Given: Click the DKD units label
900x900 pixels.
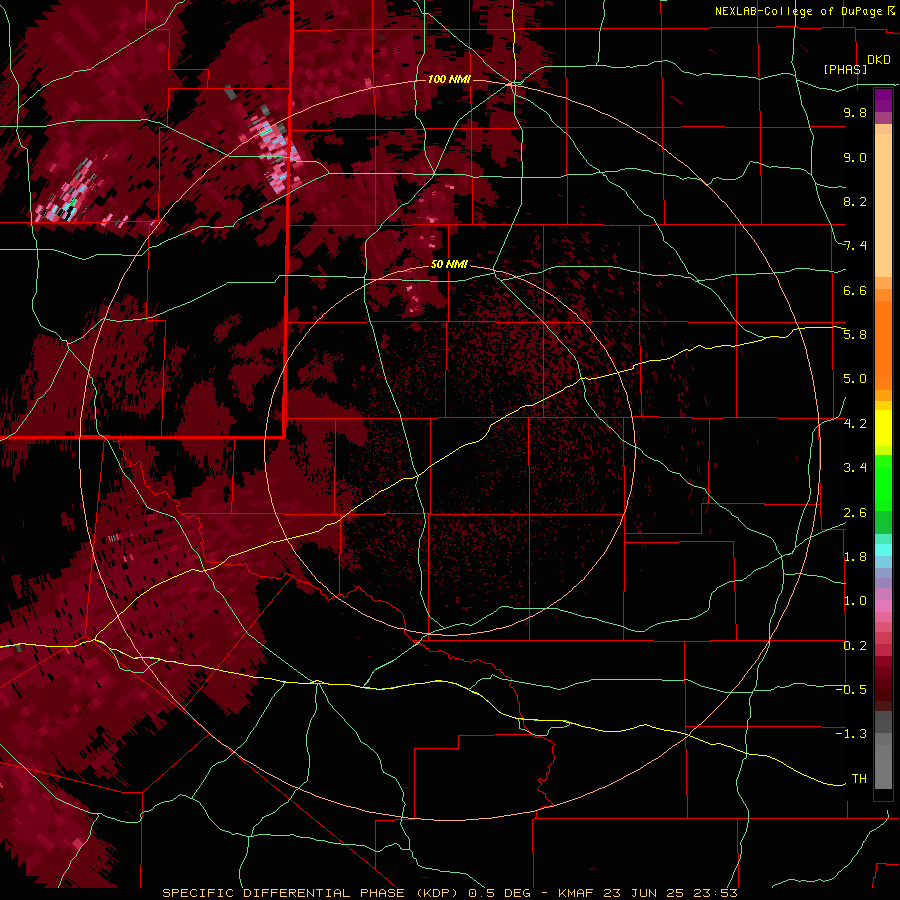Looking at the screenshot, I should 879,60.
